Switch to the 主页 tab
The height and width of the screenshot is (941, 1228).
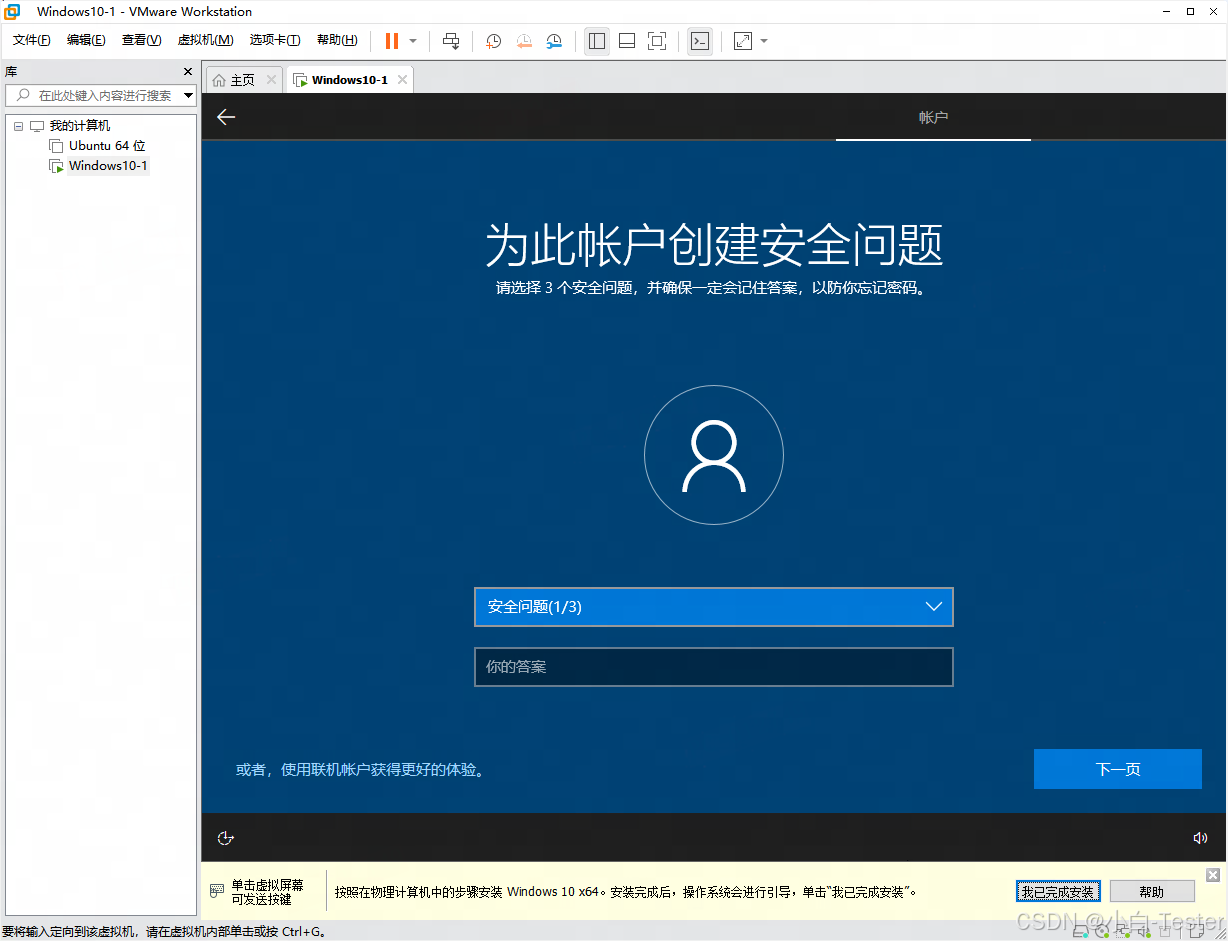coord(243,80)
